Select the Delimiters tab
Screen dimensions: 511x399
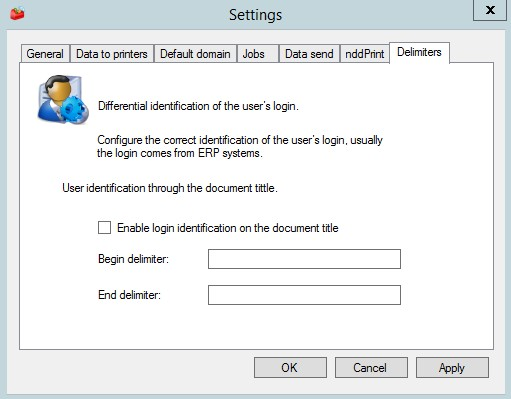(419, 52)
